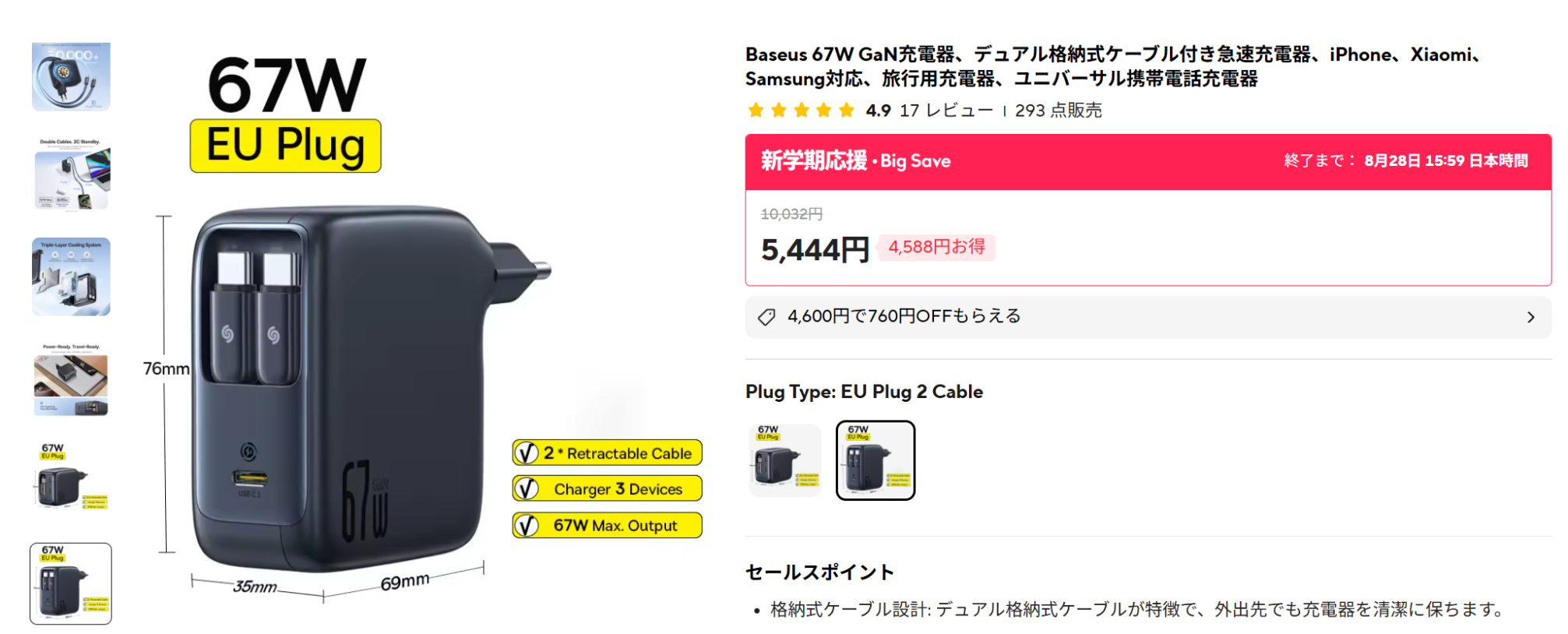This screenshot has width=1568, height=634.
Task: Expand the 760円OFF coupon chevron
Action: (x=1531, y=317)
